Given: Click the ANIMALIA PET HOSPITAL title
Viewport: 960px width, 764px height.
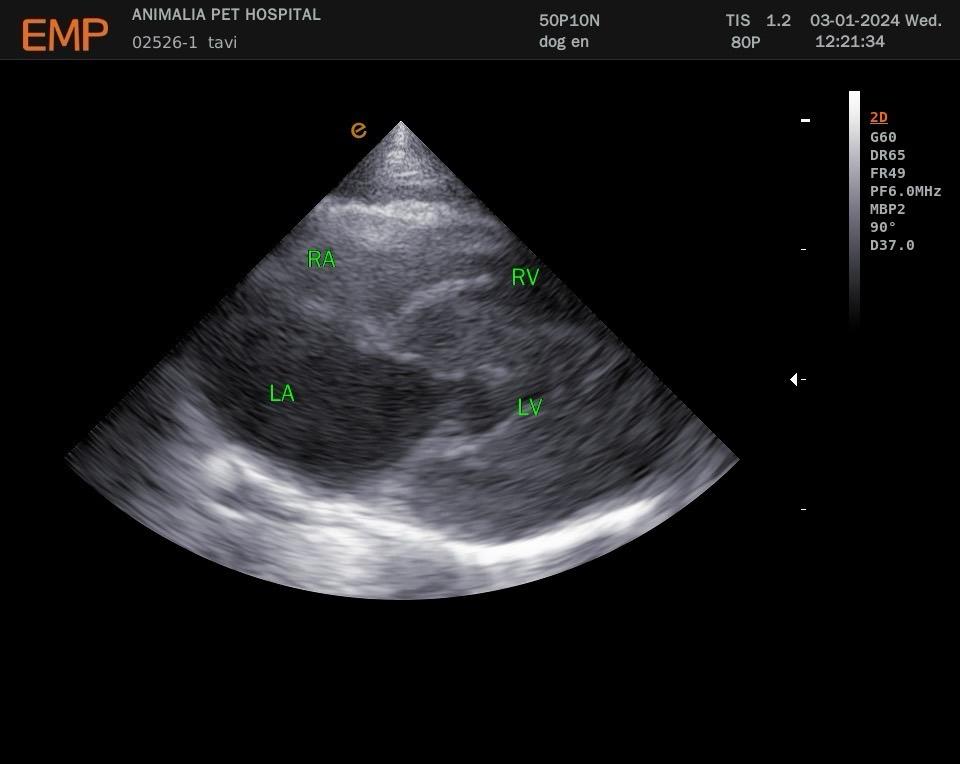Looking at the screenshot, I should (226, 15).
